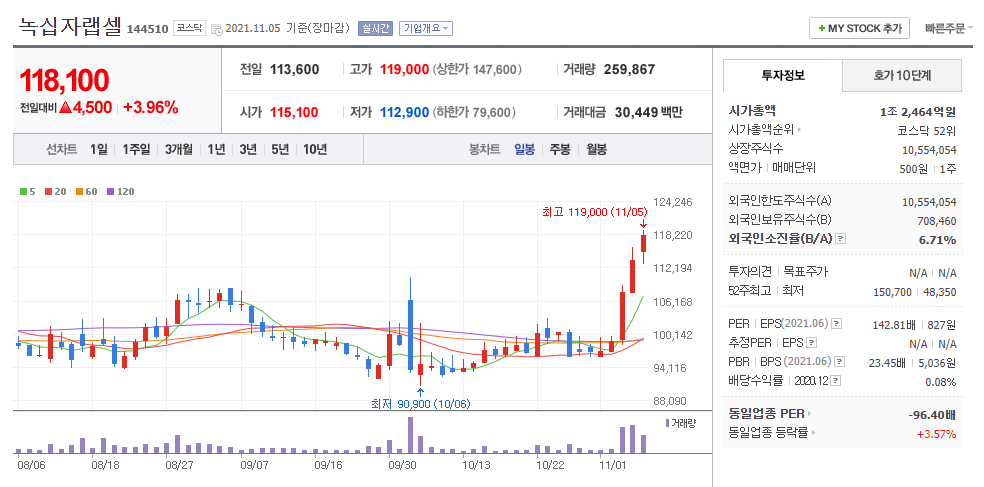Switch to the 투자정보 tab
The width and height of the screenshot is (984, 487).
point(783,76)
